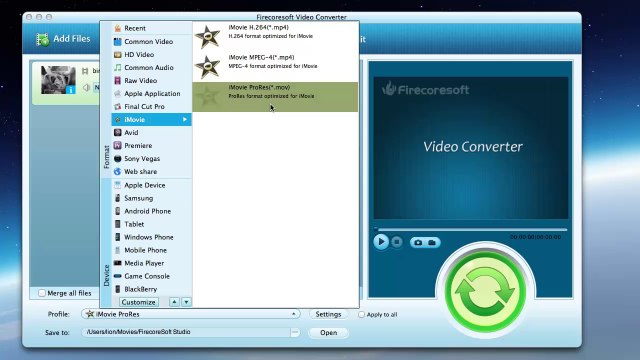Select the iMovie MPEG-4 star icon
The image size is (640, 360).
point(207,66)
